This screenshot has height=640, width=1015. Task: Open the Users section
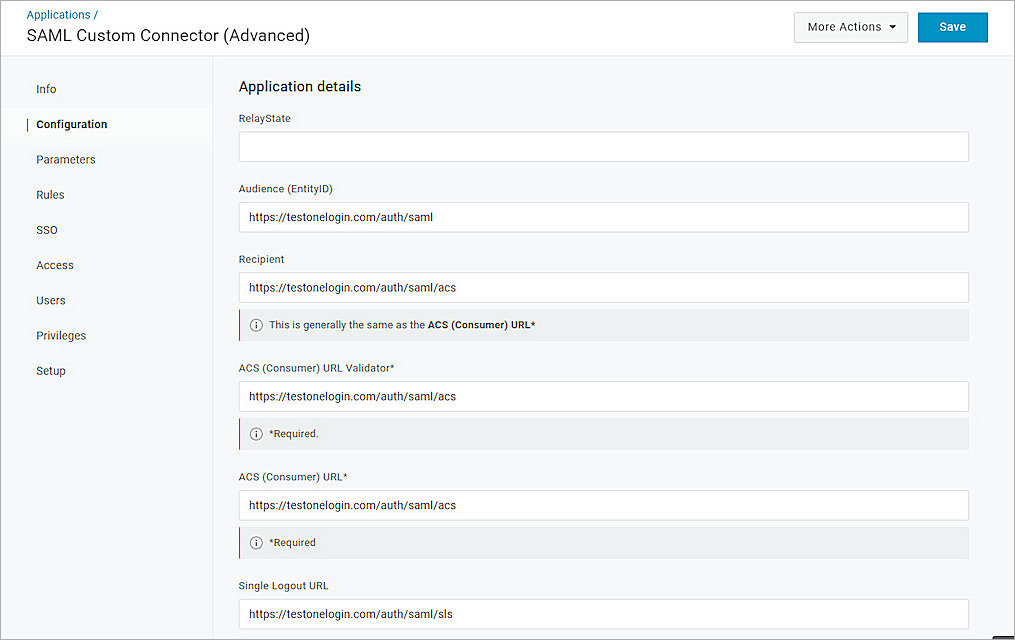pyautogui.click(x=50, y=299)
